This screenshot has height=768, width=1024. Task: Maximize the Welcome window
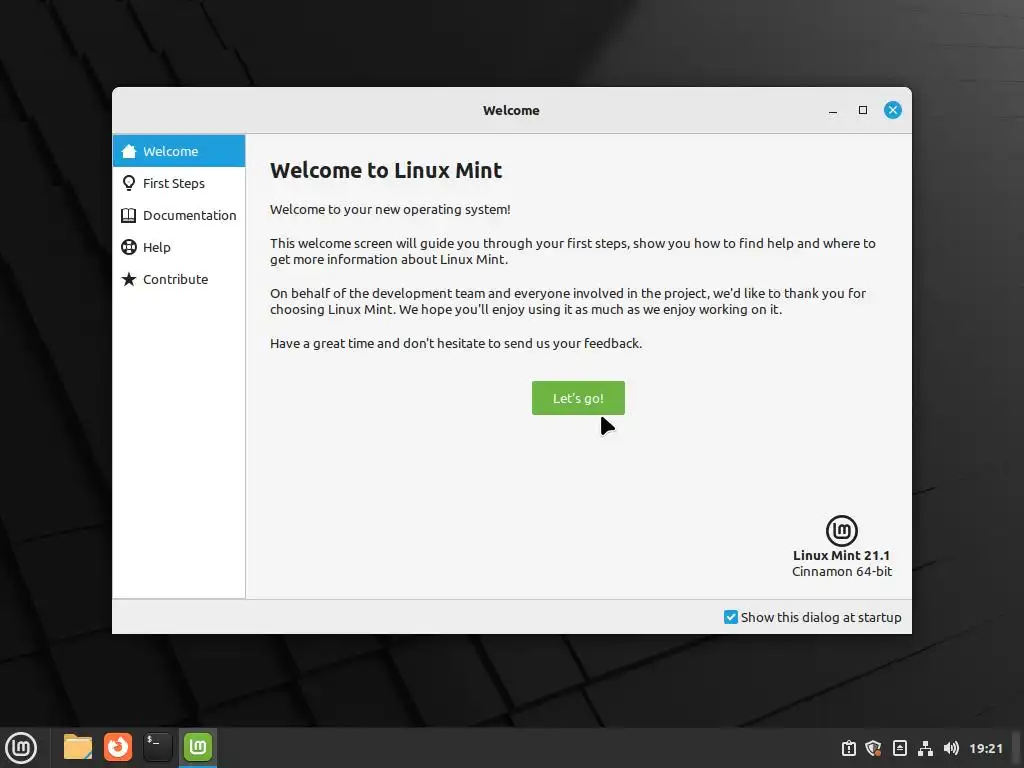pyautogui.click(x=863, y=110)
